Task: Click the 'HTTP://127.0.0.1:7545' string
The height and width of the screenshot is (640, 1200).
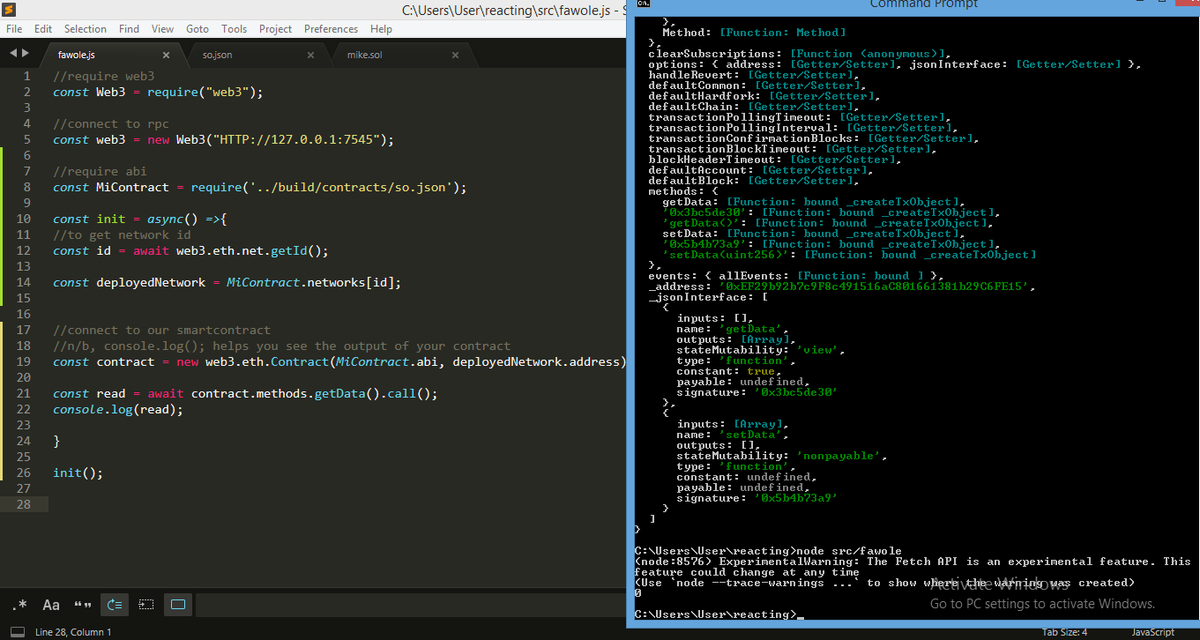Action: [x=294, y=140]
